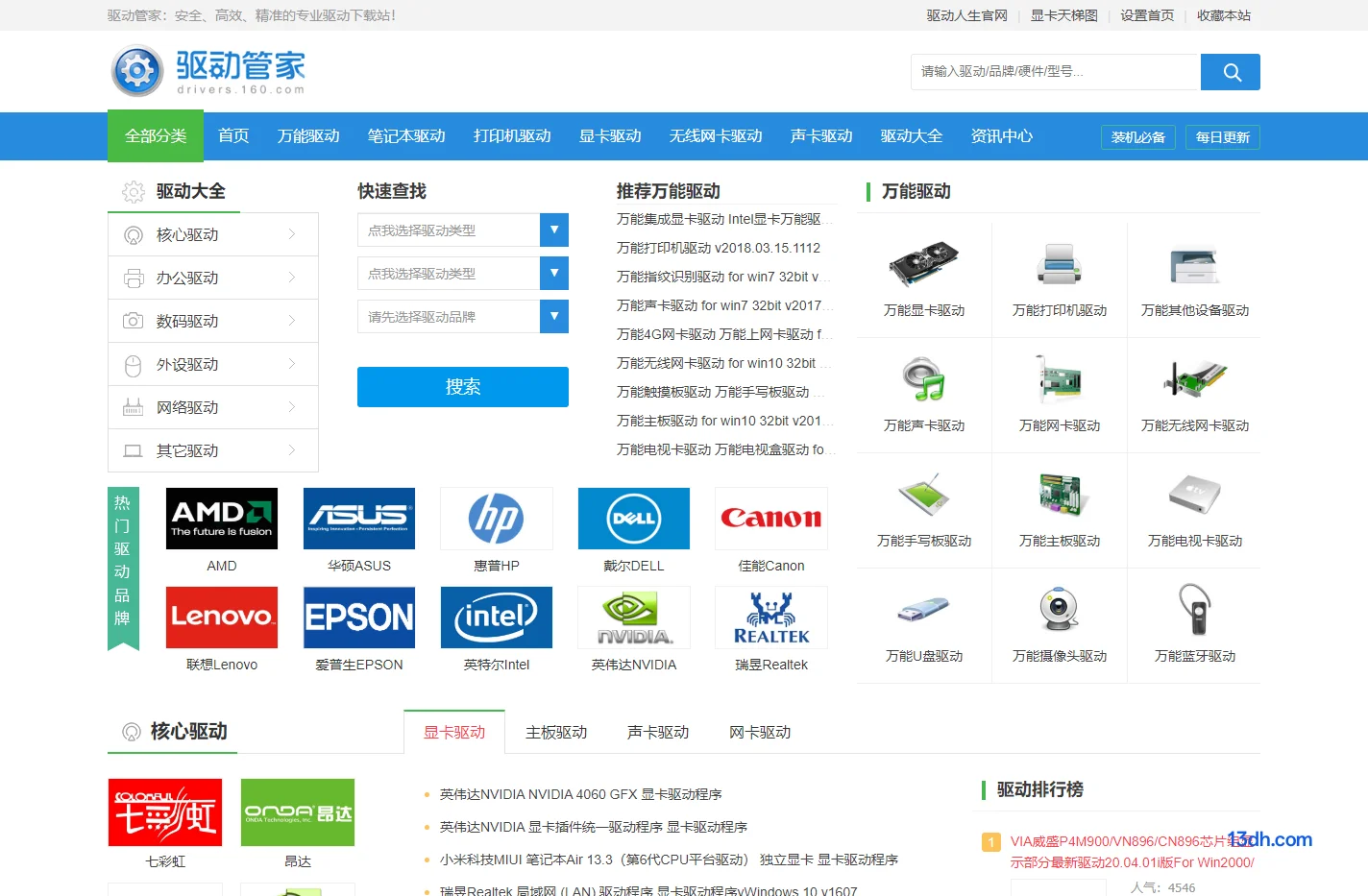Image resolution: width=1368 pixels, height=896 pixels.
Task: Open the first 点我选择驱动类型 dropdown
Action: [x=463, y=230]
